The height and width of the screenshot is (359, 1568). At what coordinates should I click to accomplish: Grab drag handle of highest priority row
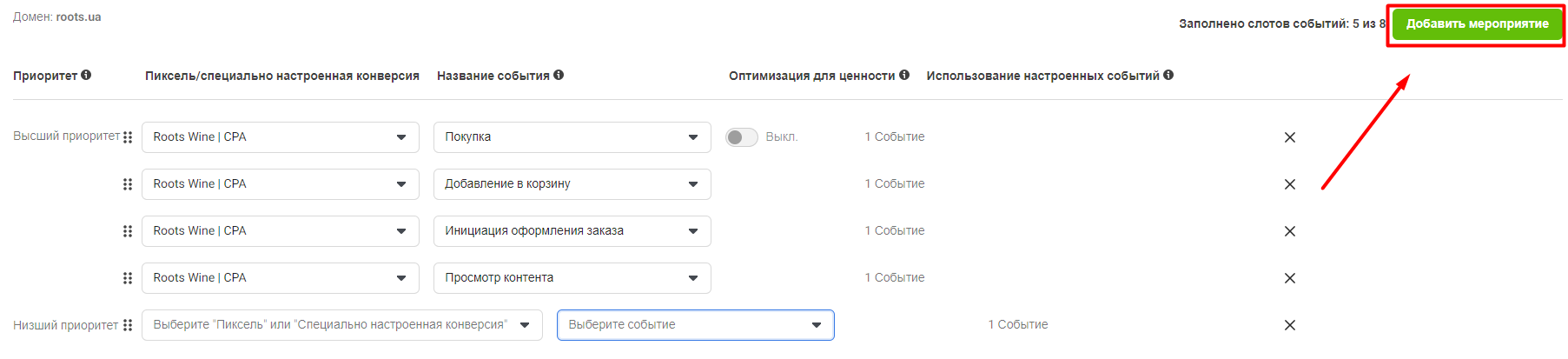click(128, 137)
